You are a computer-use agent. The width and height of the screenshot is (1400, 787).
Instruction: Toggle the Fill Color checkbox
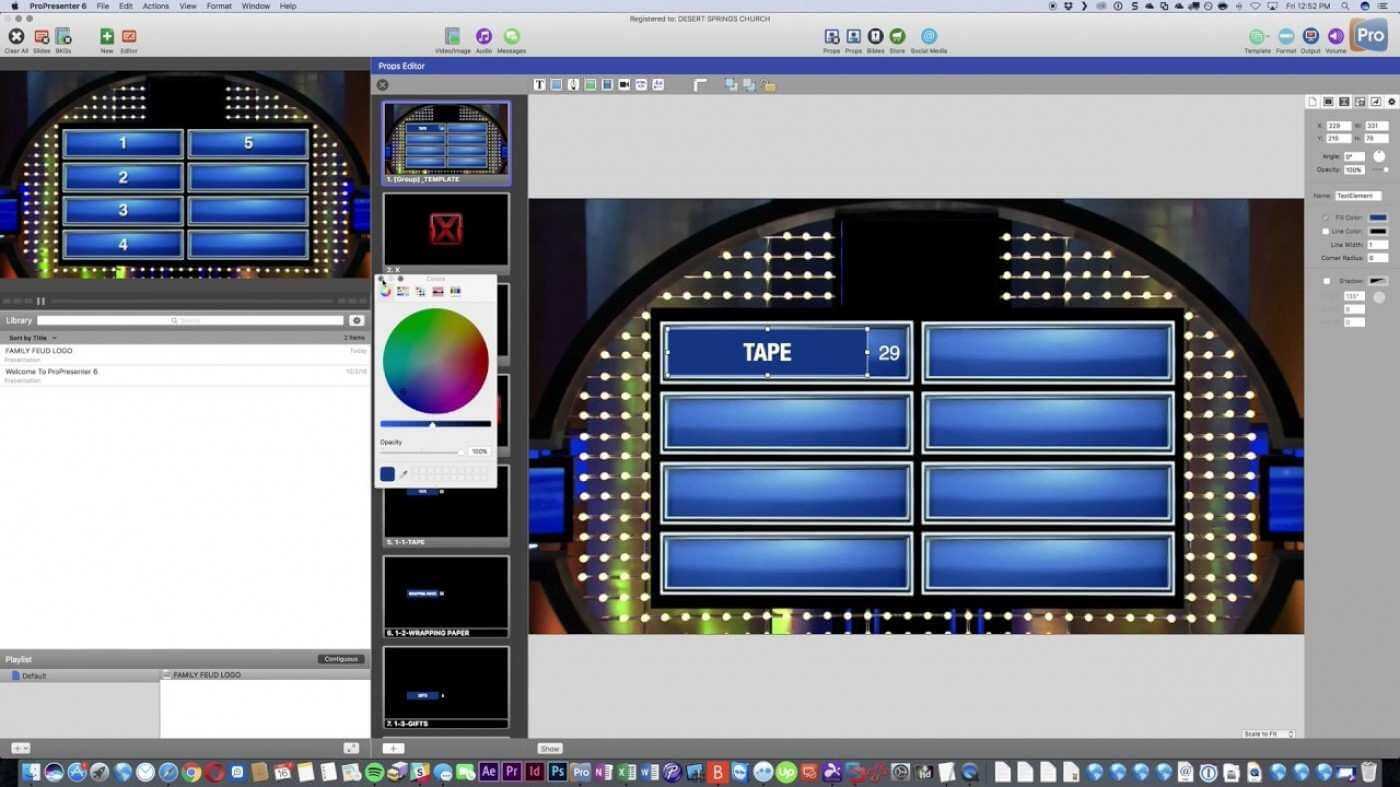1326,217
